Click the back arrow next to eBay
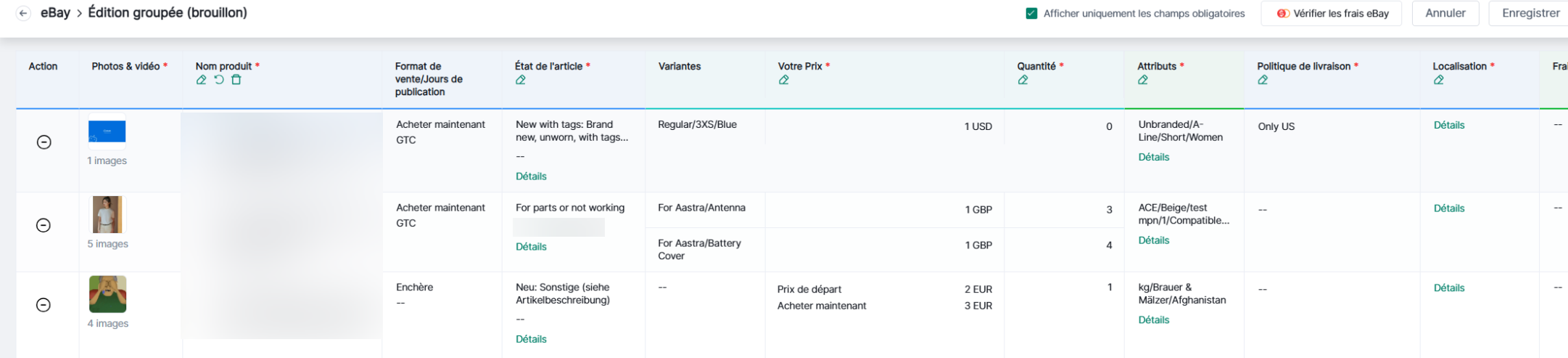 point(23,13)
